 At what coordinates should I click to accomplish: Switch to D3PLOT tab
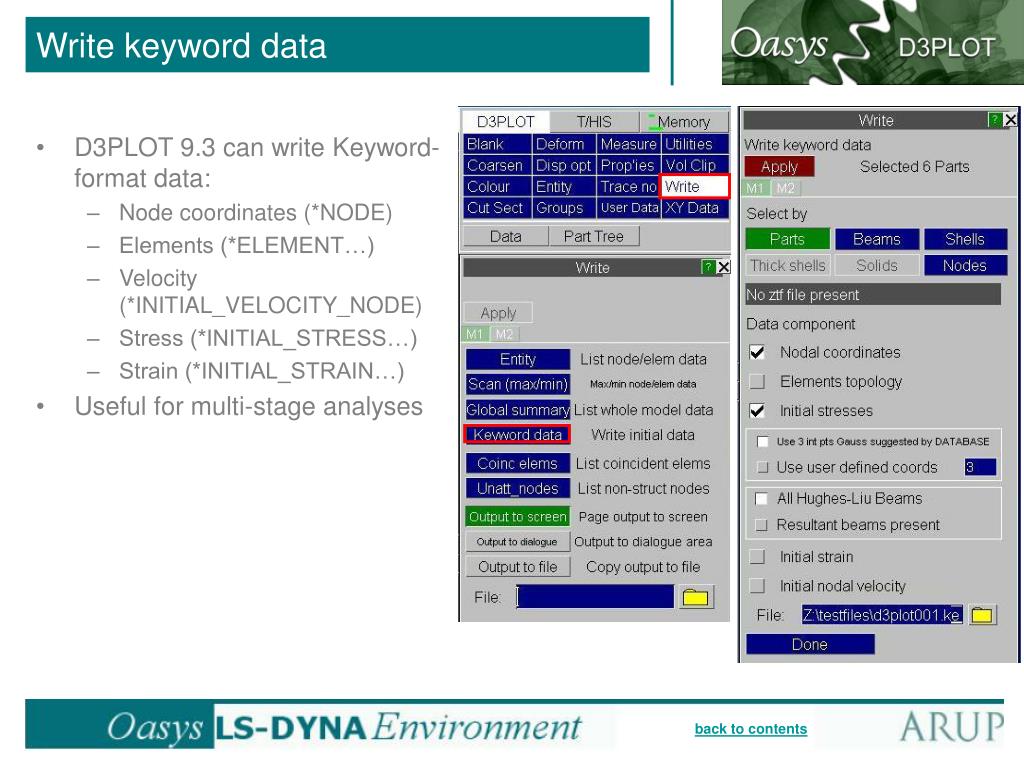point(505,122)
